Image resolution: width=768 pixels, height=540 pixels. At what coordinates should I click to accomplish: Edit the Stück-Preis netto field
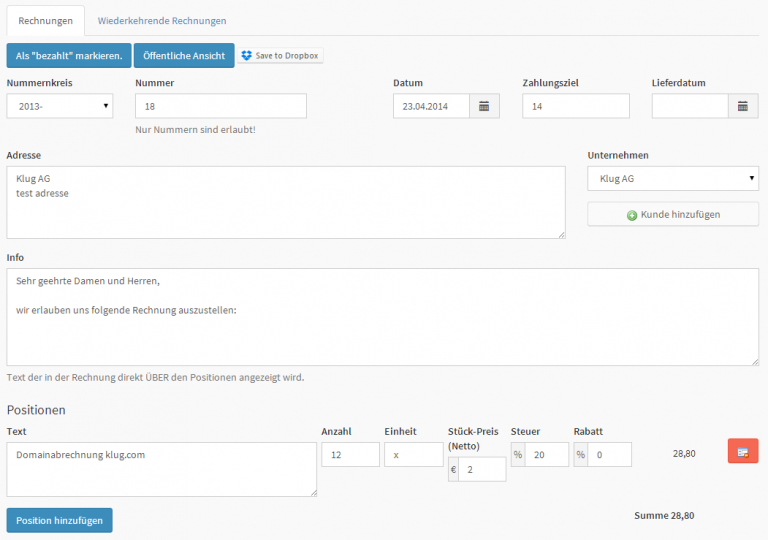click(x=482, y=469)
